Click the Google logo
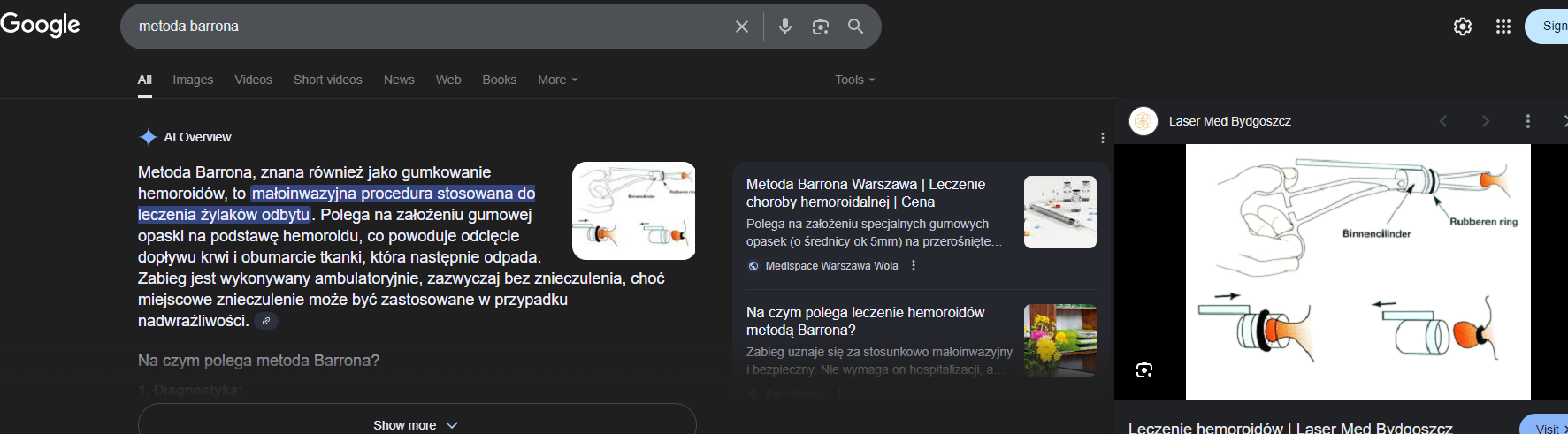Screen dimensions: 1568x434 click(x=40, y=25)
